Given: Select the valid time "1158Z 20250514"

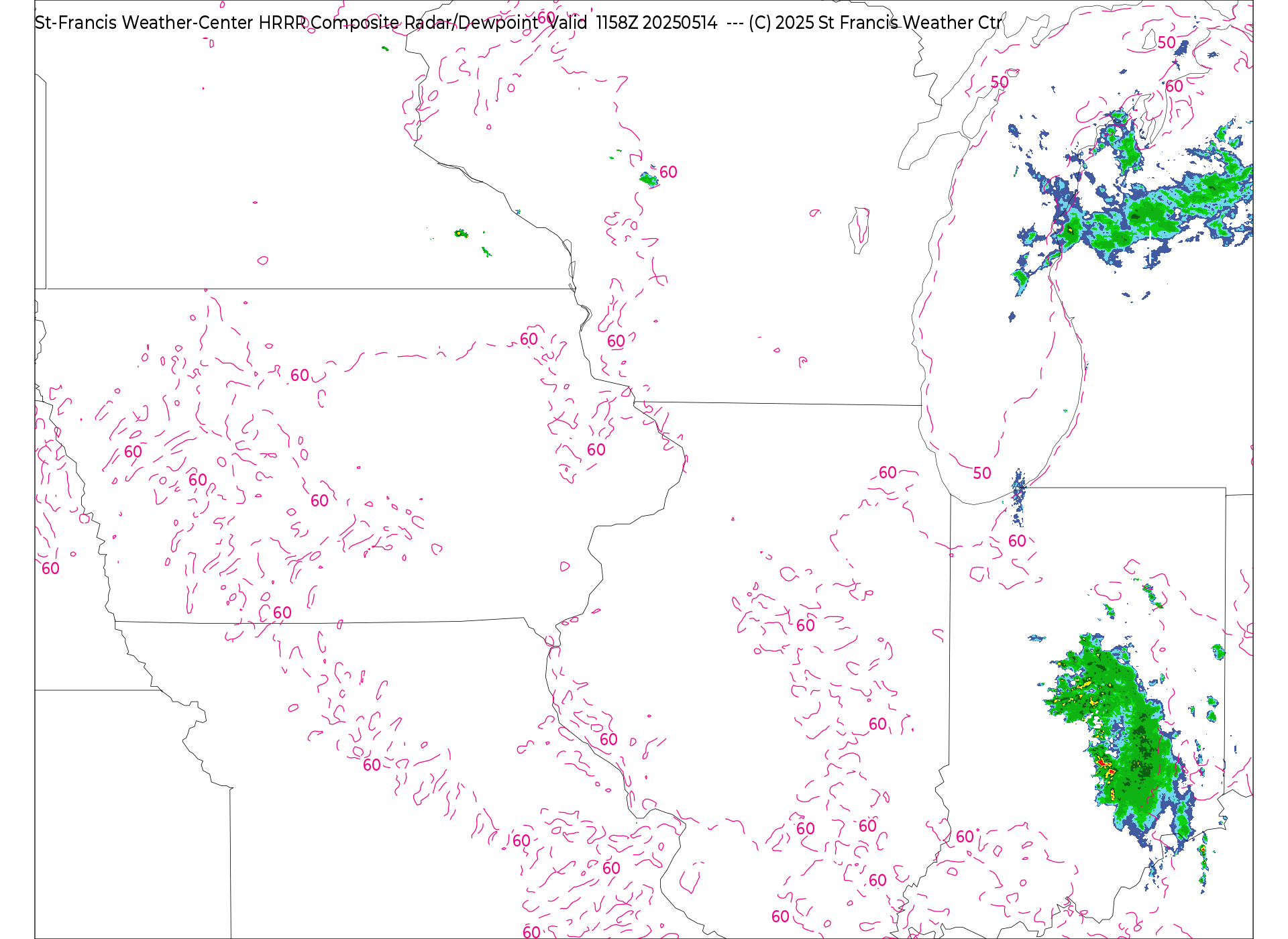Looking at the screenshot, I should point(657,23).
